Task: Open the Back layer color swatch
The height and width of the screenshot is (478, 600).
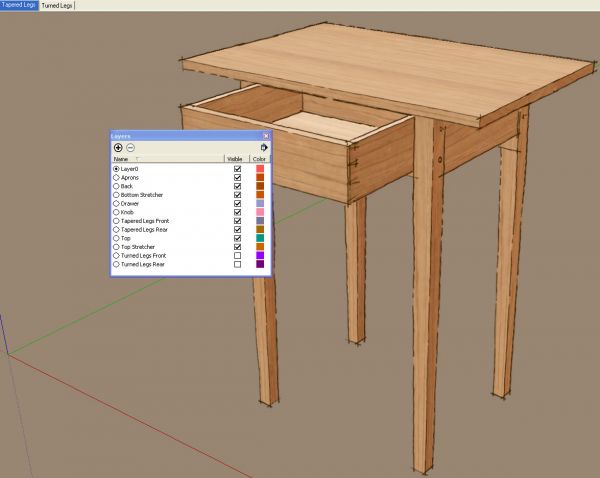Action: (260, 186)
